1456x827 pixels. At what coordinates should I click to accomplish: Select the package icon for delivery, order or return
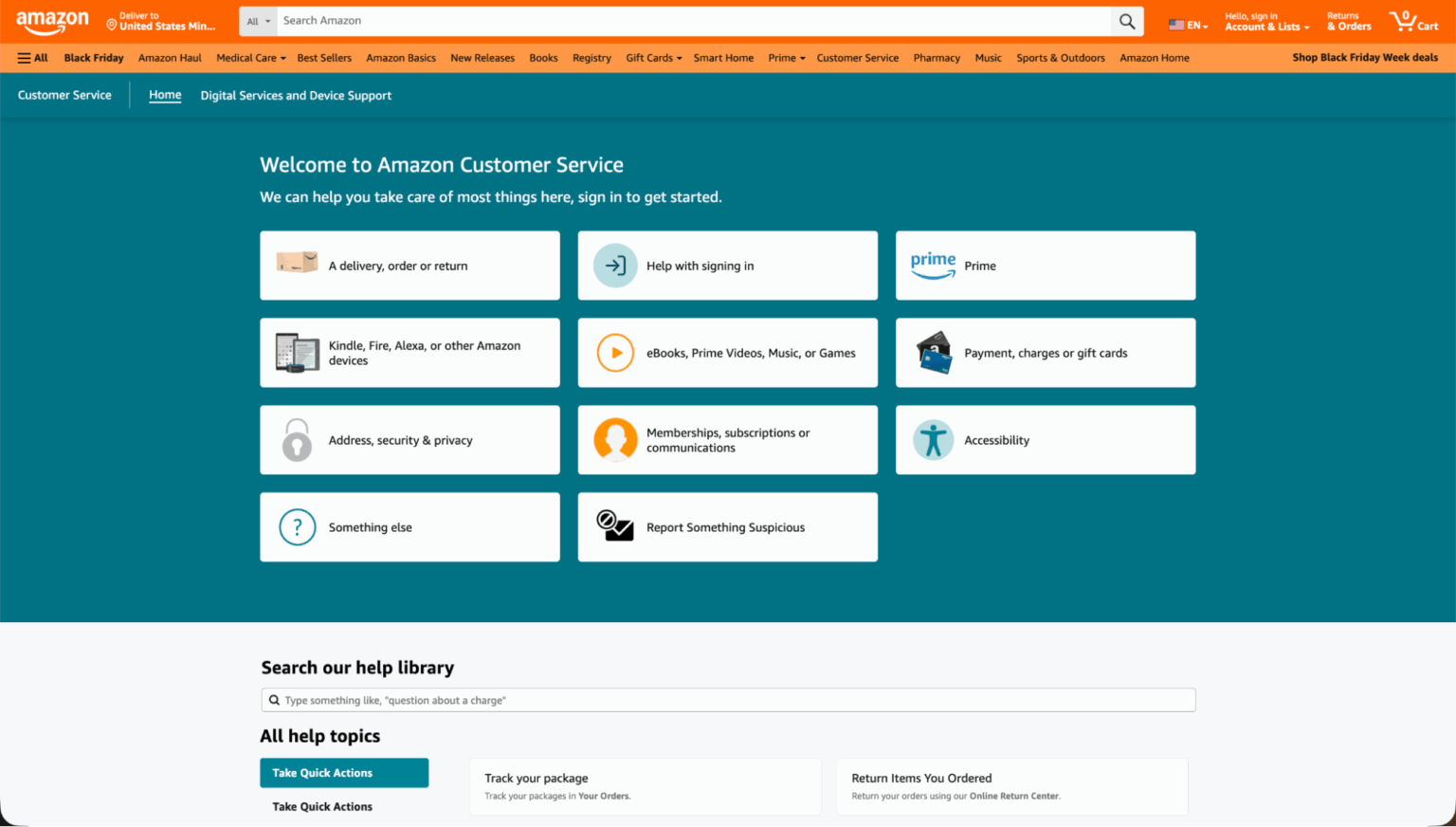[x=297, y=265]
